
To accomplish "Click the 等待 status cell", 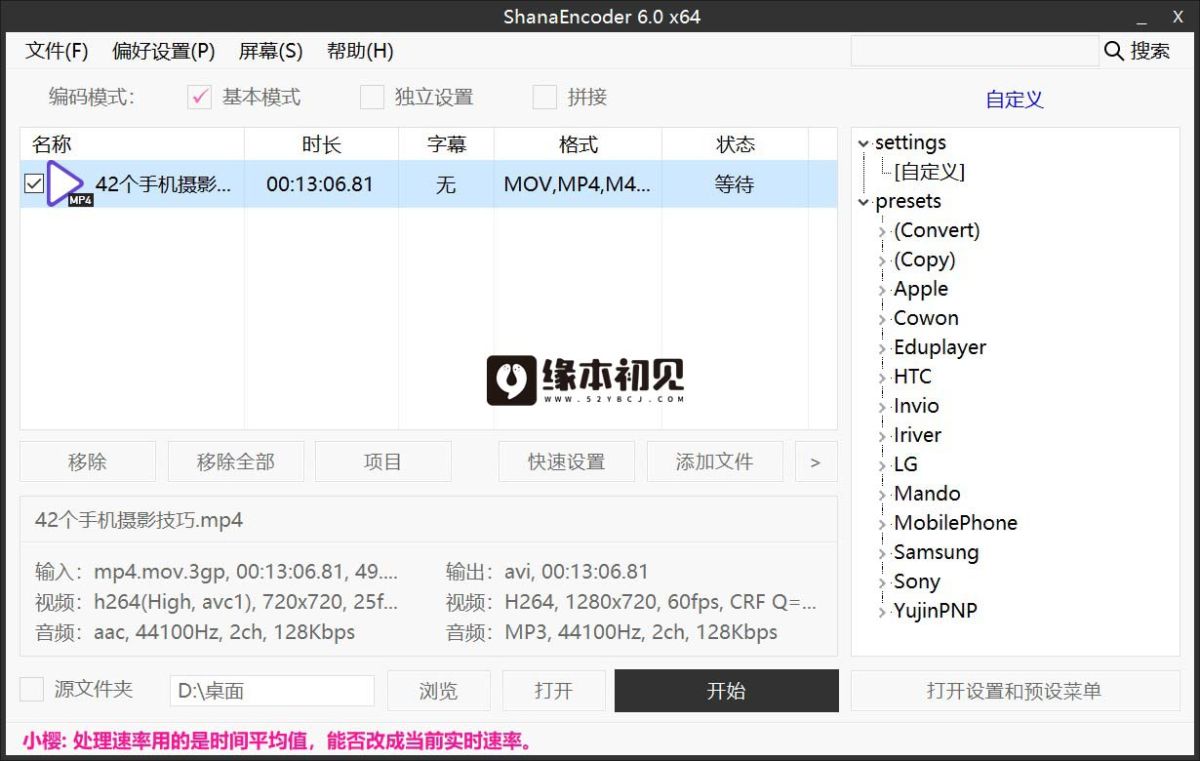I will click(734, 185).
